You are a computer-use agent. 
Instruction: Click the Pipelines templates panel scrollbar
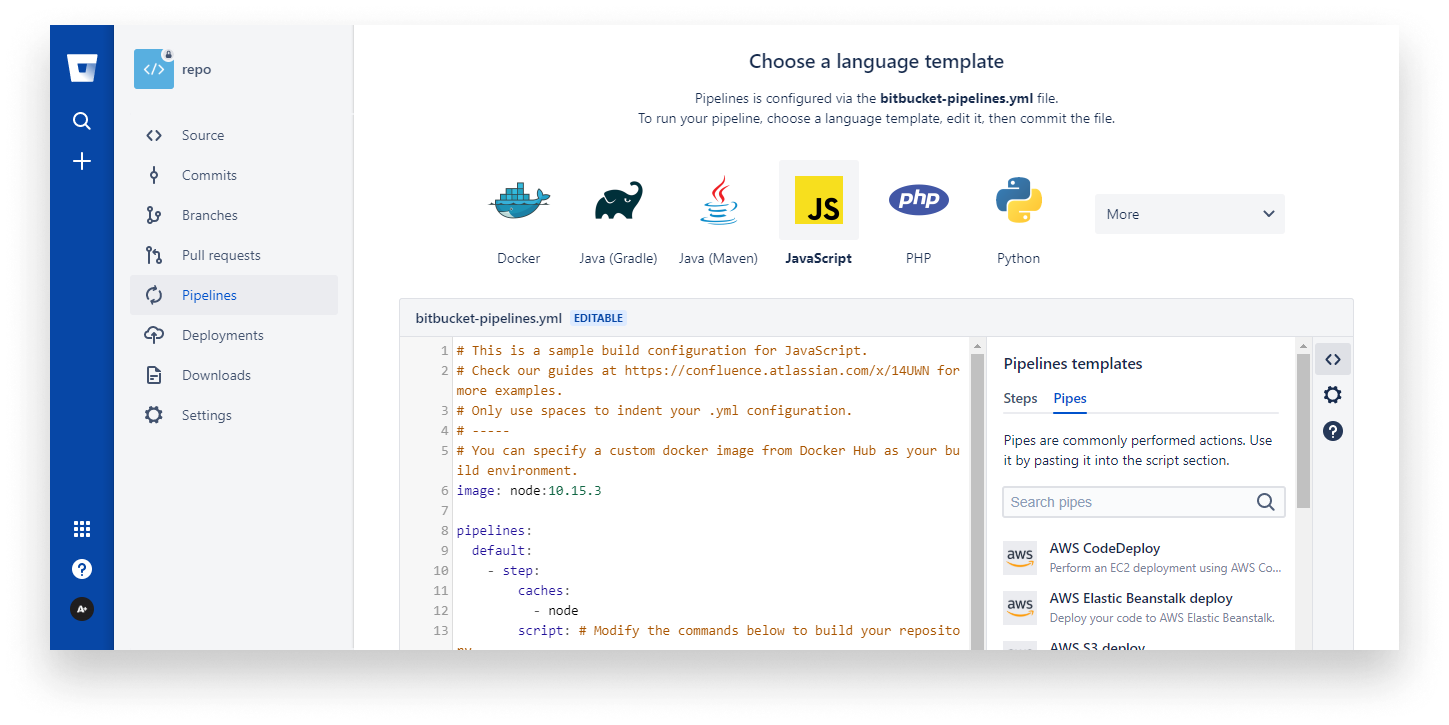[1303, 430]
